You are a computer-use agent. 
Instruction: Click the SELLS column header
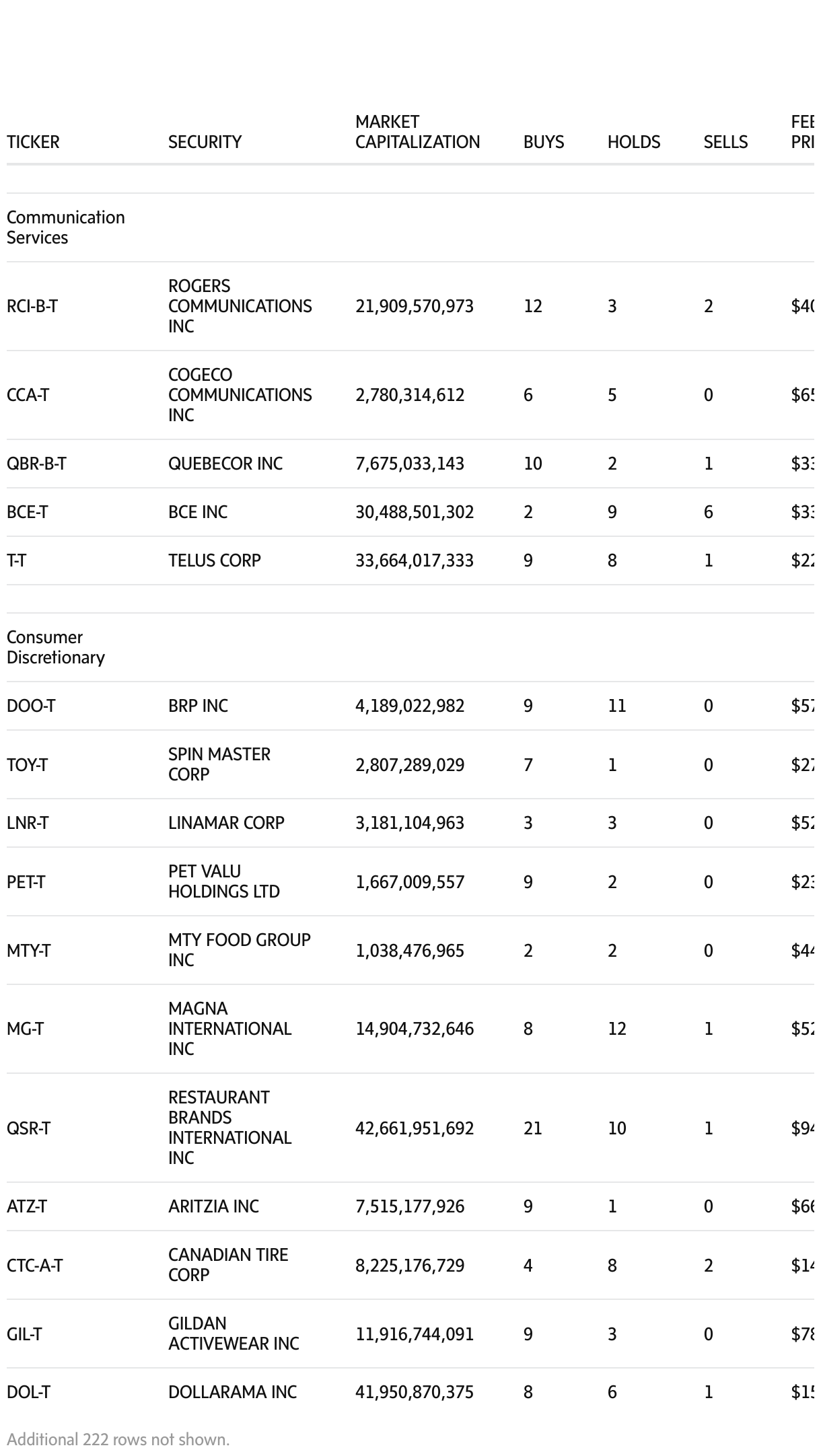tap(725, 142)
